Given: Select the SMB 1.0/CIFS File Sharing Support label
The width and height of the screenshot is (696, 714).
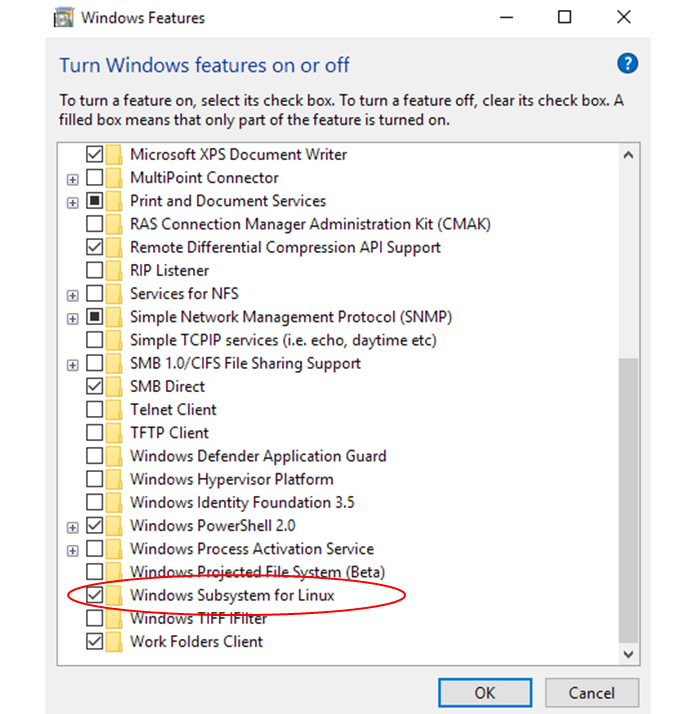Looking at the screenshot, I should point(245,363).
